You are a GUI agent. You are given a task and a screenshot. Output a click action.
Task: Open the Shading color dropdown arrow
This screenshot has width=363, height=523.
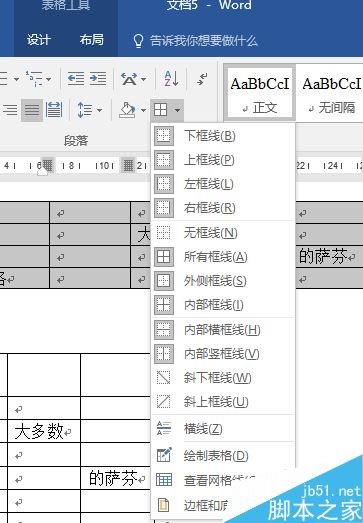tap(143, 110)
